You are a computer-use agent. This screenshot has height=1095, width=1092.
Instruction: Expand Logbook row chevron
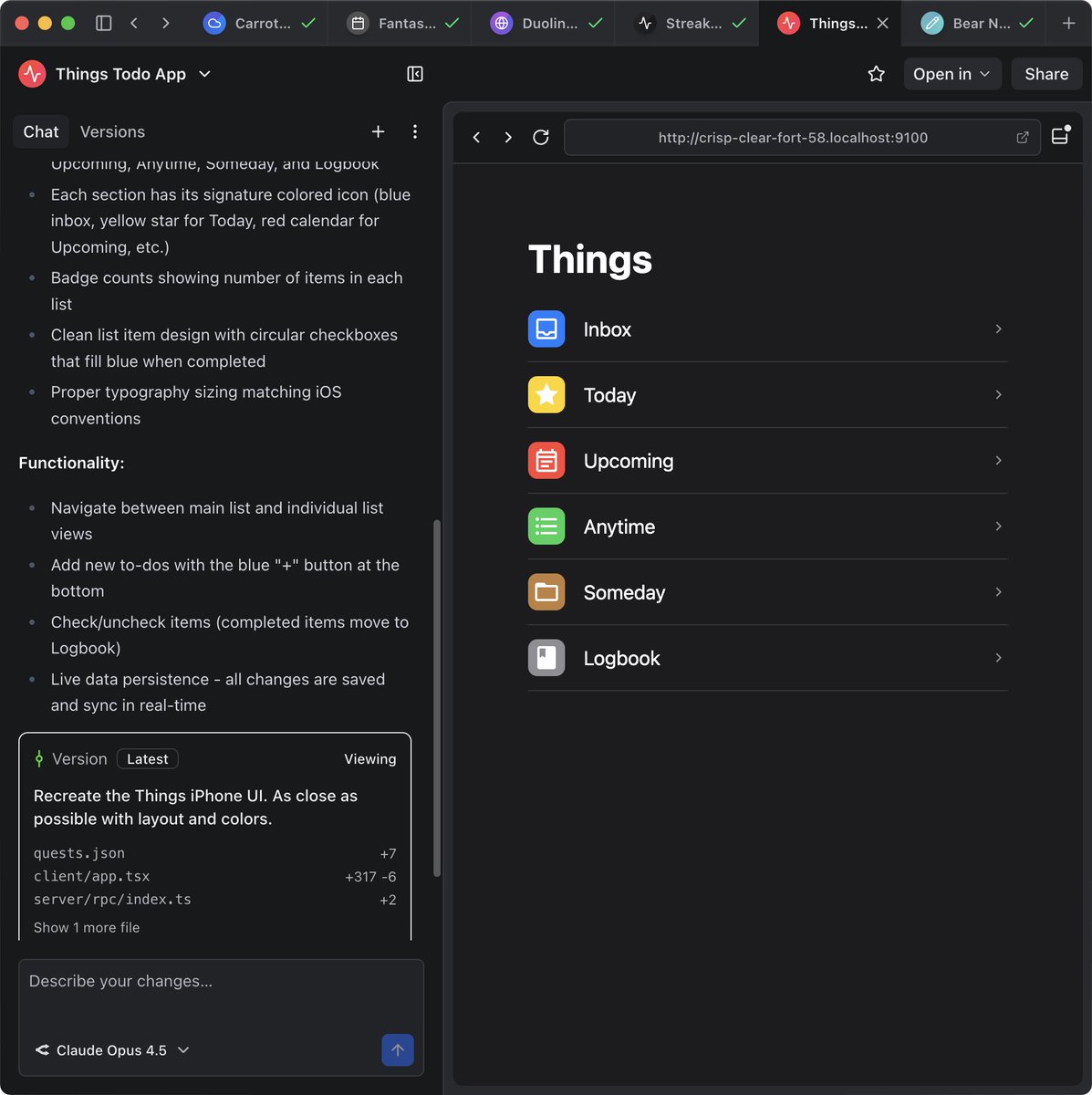pos(999,657)
